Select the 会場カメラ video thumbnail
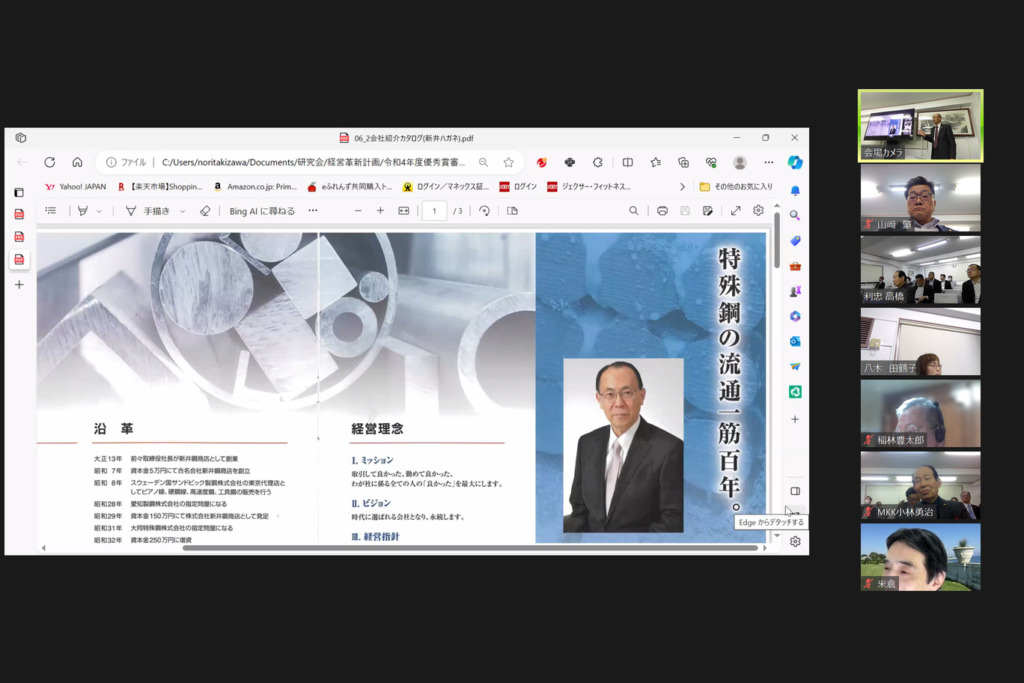This screenshot has width=1024, height=683. pyautogui.click(x=920, y=125)
